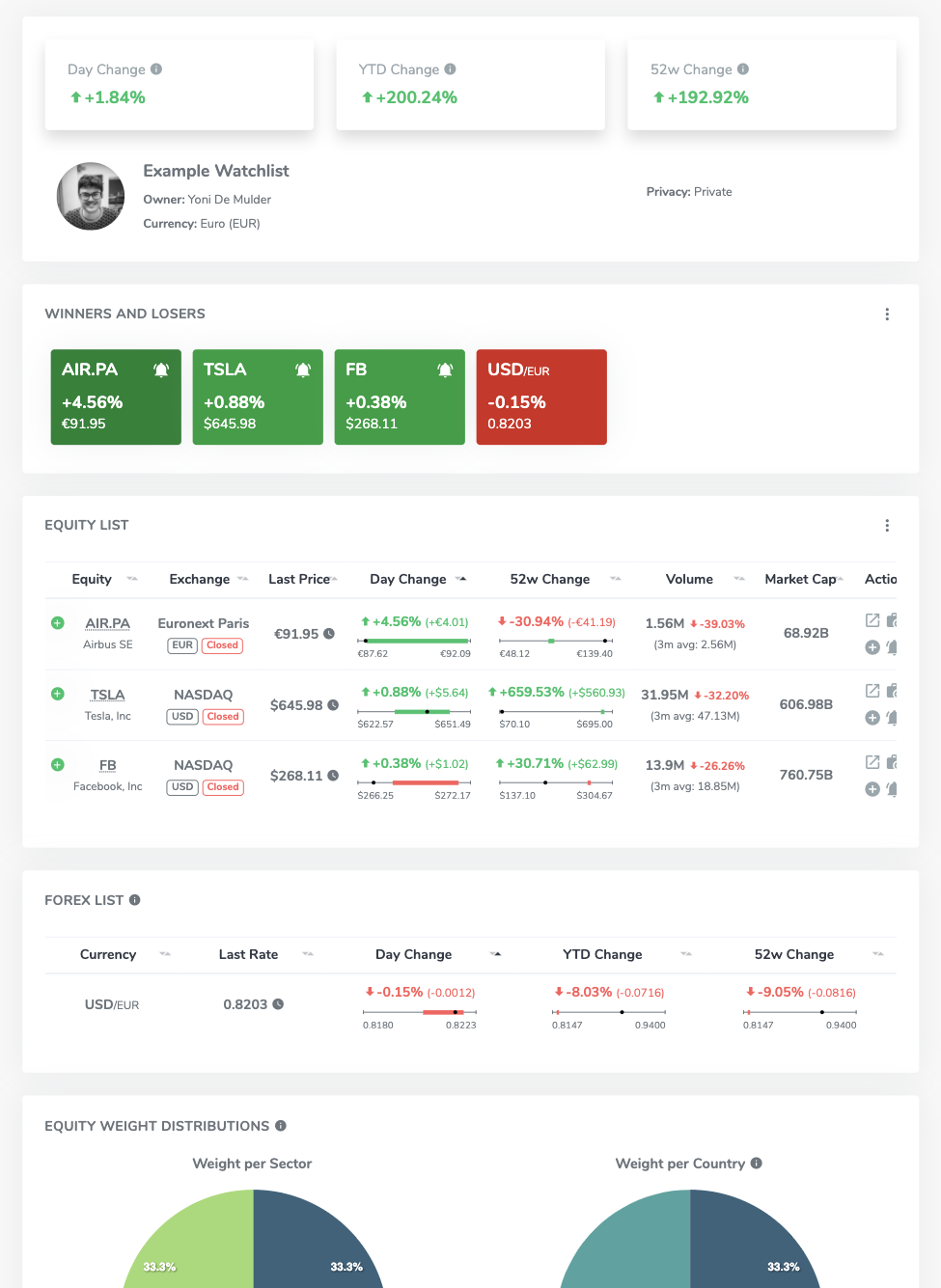Click clock icon beside €91.95 price
The height and width of the screenshot is (1288, 941).
(x=329, y=634)
